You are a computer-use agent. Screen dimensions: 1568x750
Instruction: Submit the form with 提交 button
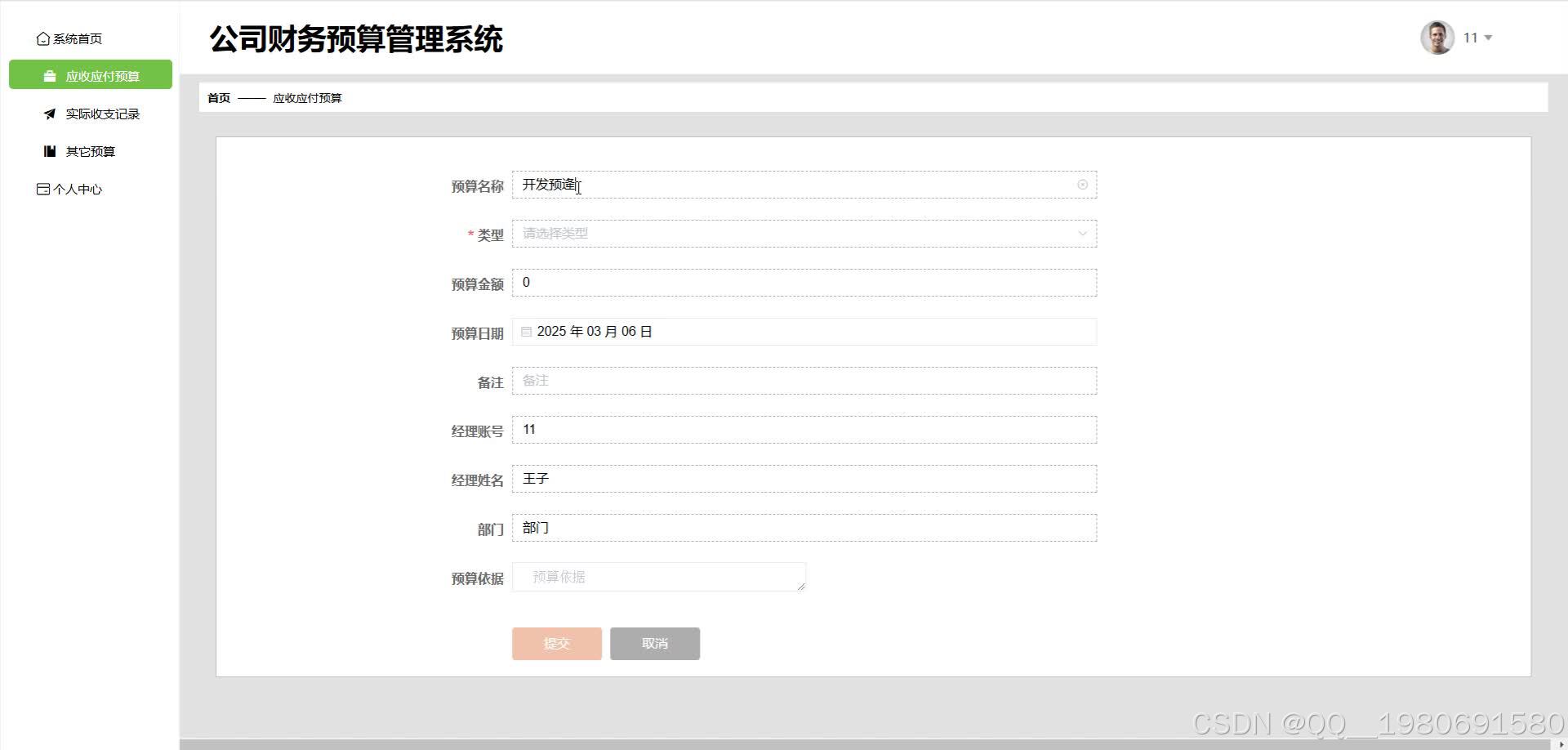[556, 643]
